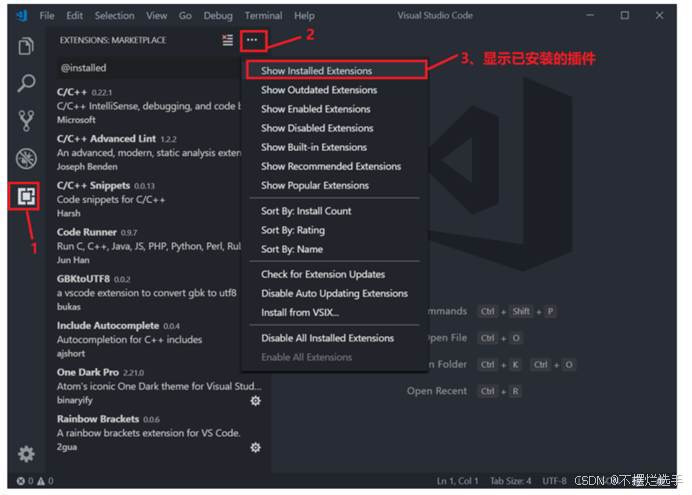This screenshot has height=495, width=692.
Task: Open the Edit menu
Action: tap(74, 16)
